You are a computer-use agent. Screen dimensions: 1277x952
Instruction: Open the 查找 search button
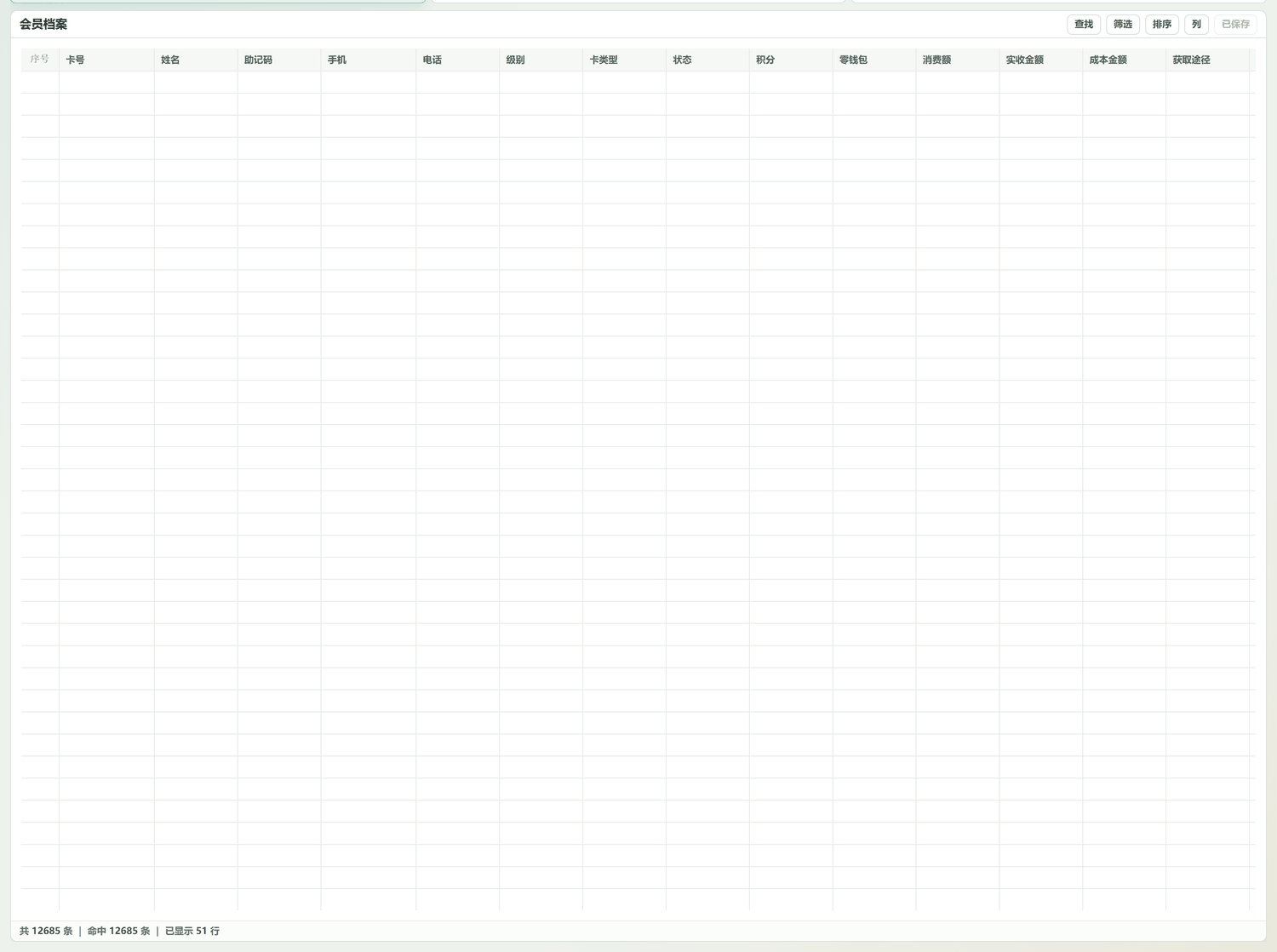pyautogui.click(x=1084, y=25)
